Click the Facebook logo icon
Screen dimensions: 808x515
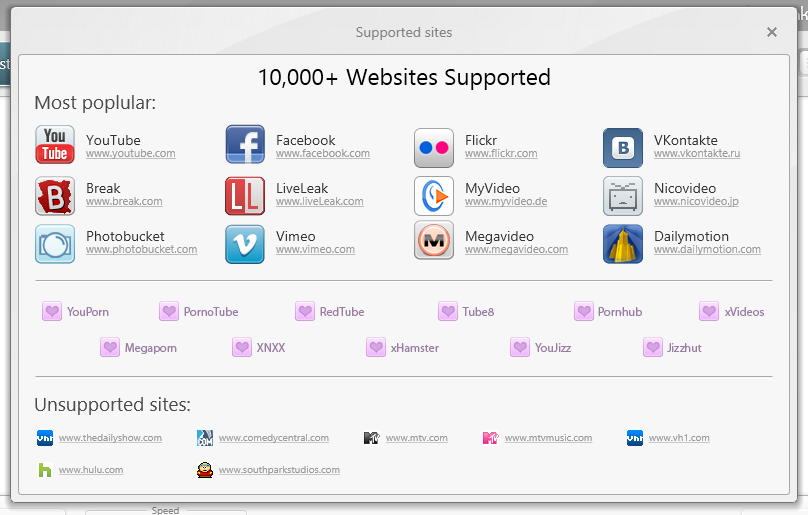[x=245, y=144]
